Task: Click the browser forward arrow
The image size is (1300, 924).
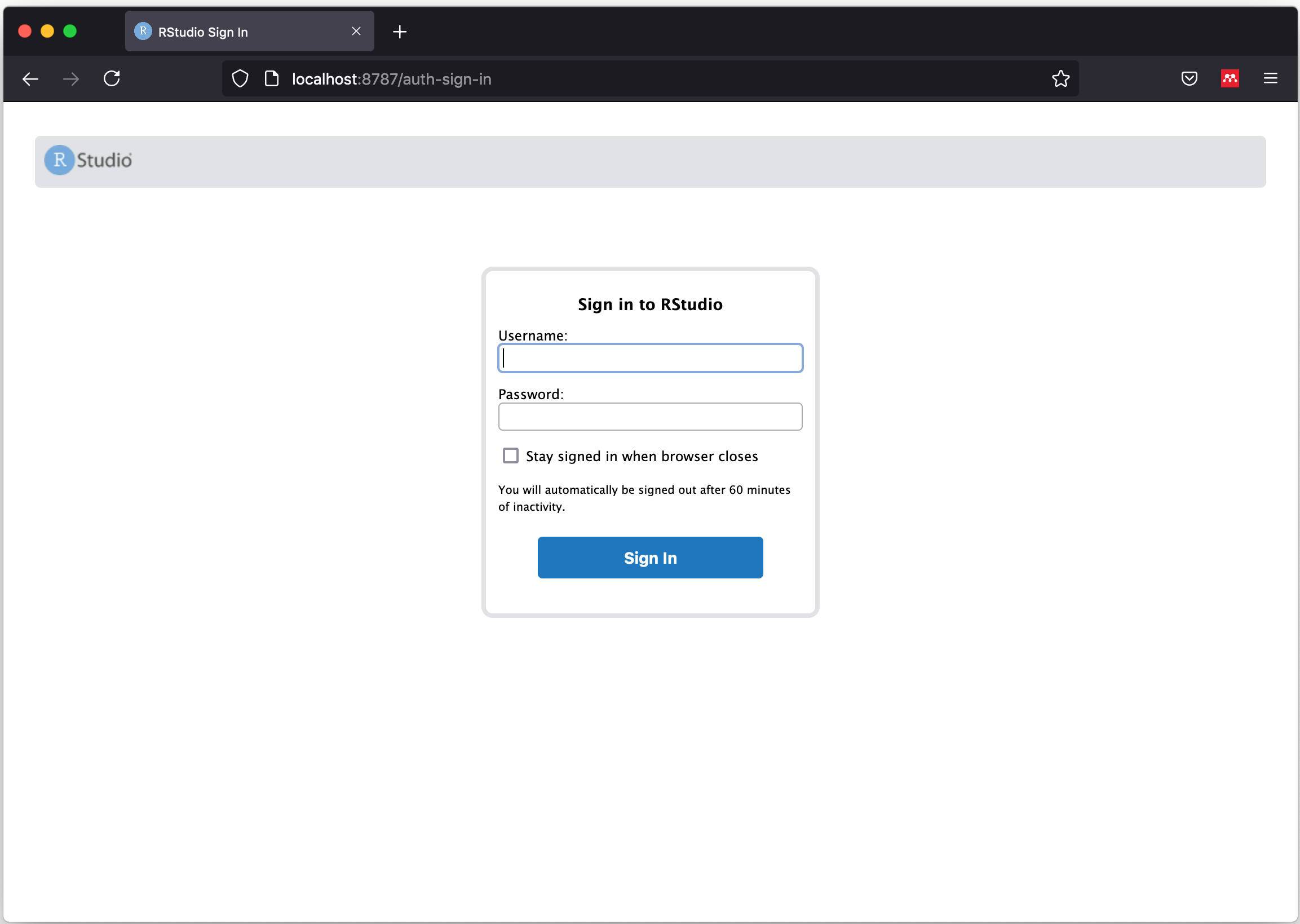Action: tap(71, 79)
